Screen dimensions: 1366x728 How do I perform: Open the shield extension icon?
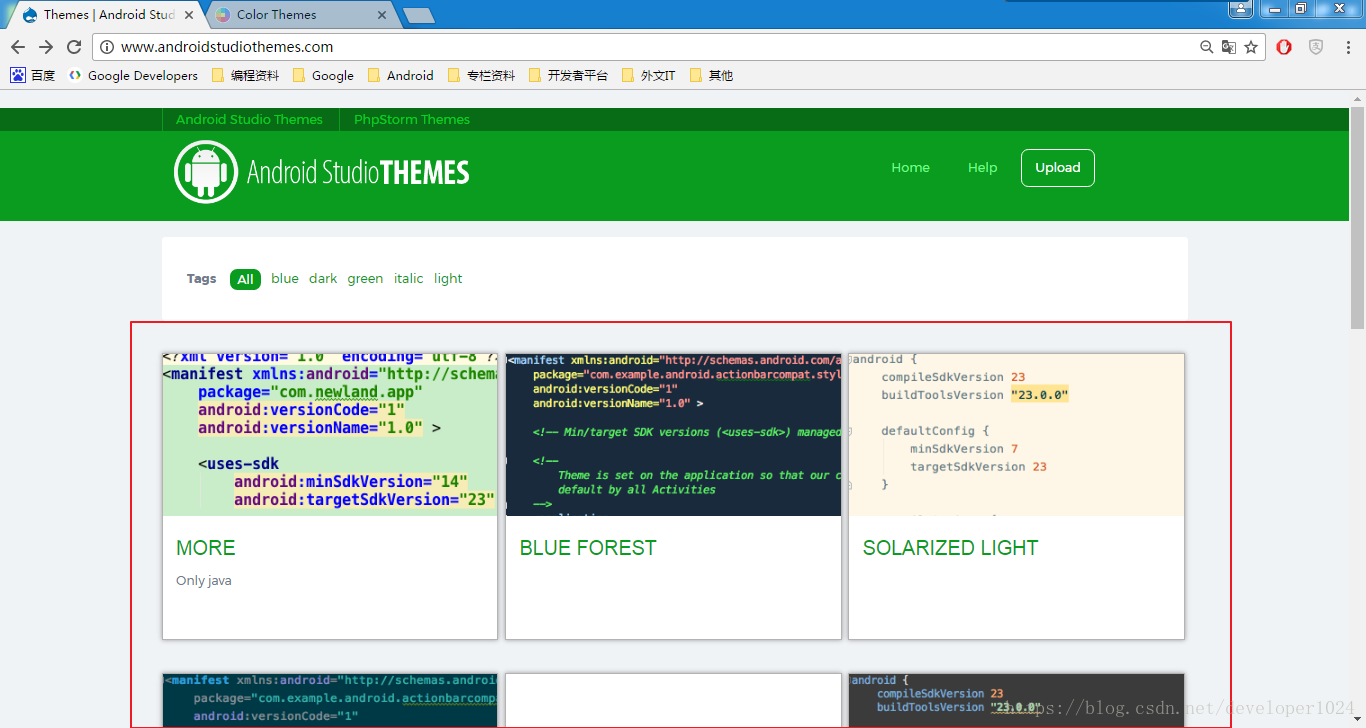[x=1316, y=47]
